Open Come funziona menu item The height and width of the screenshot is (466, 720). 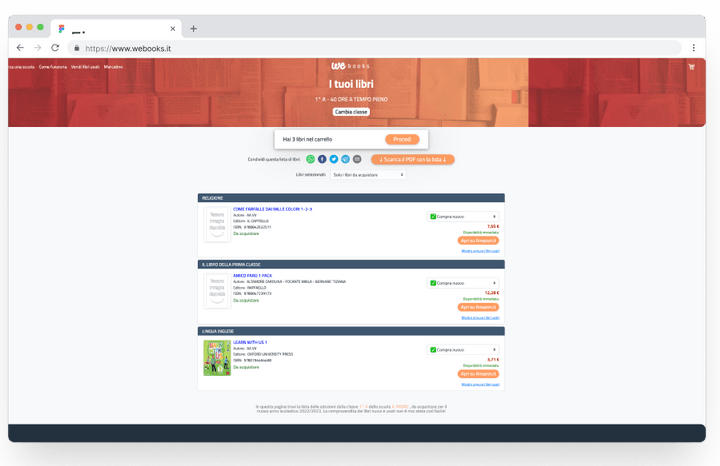[53, 67]
